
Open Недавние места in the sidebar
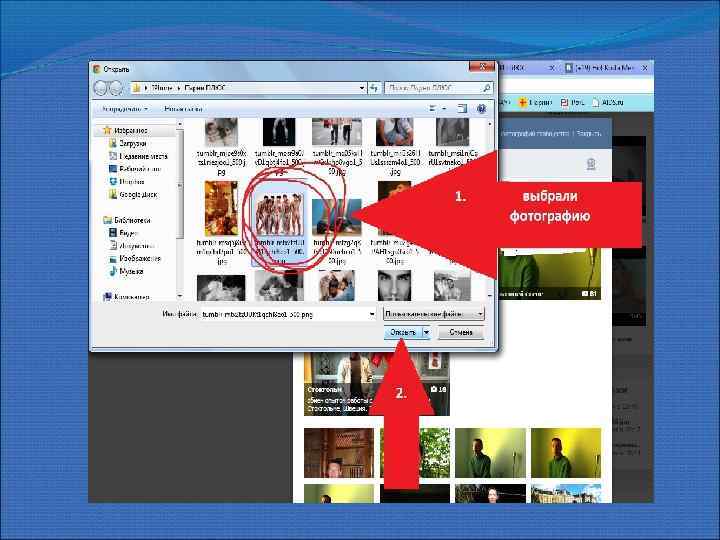[139, 156]
